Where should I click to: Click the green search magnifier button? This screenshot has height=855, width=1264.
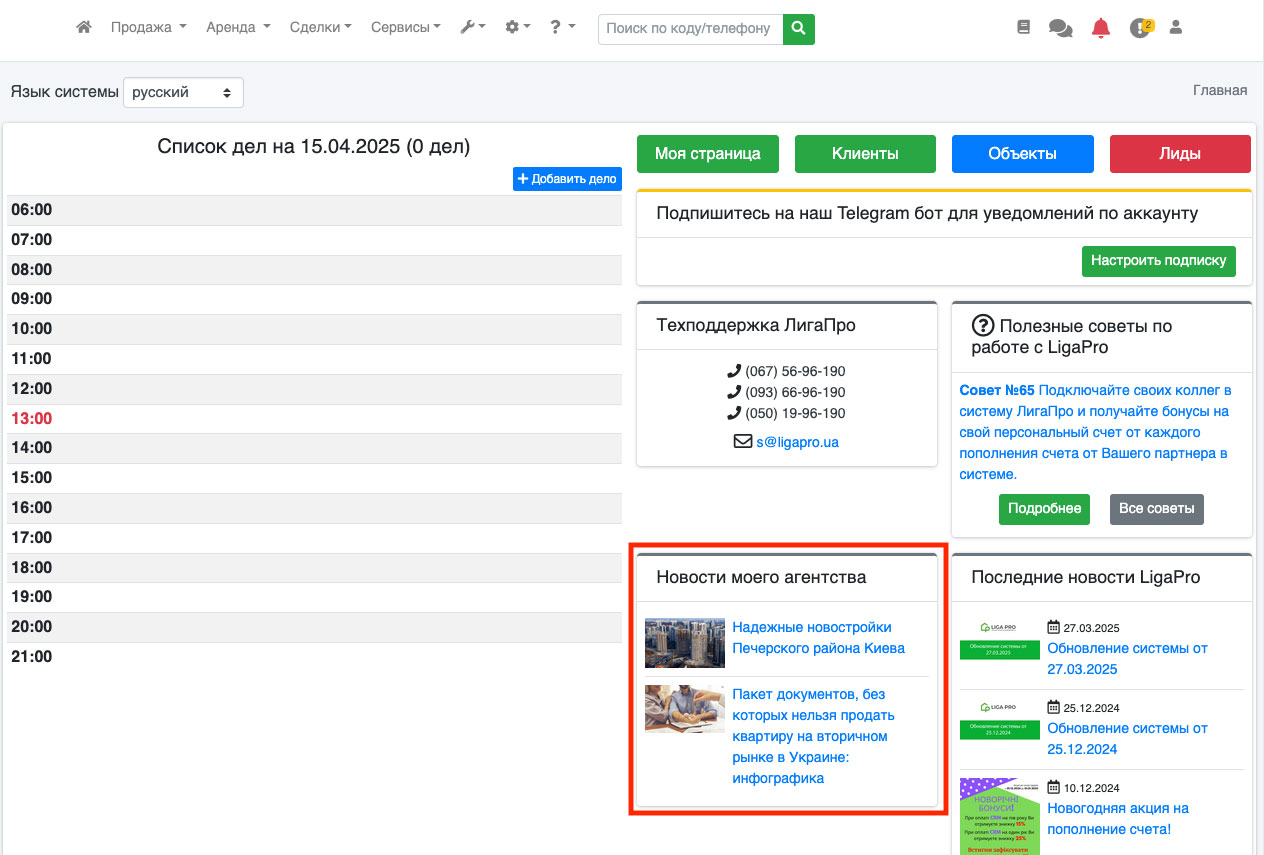pyautogui.click(x=798, y=29)
